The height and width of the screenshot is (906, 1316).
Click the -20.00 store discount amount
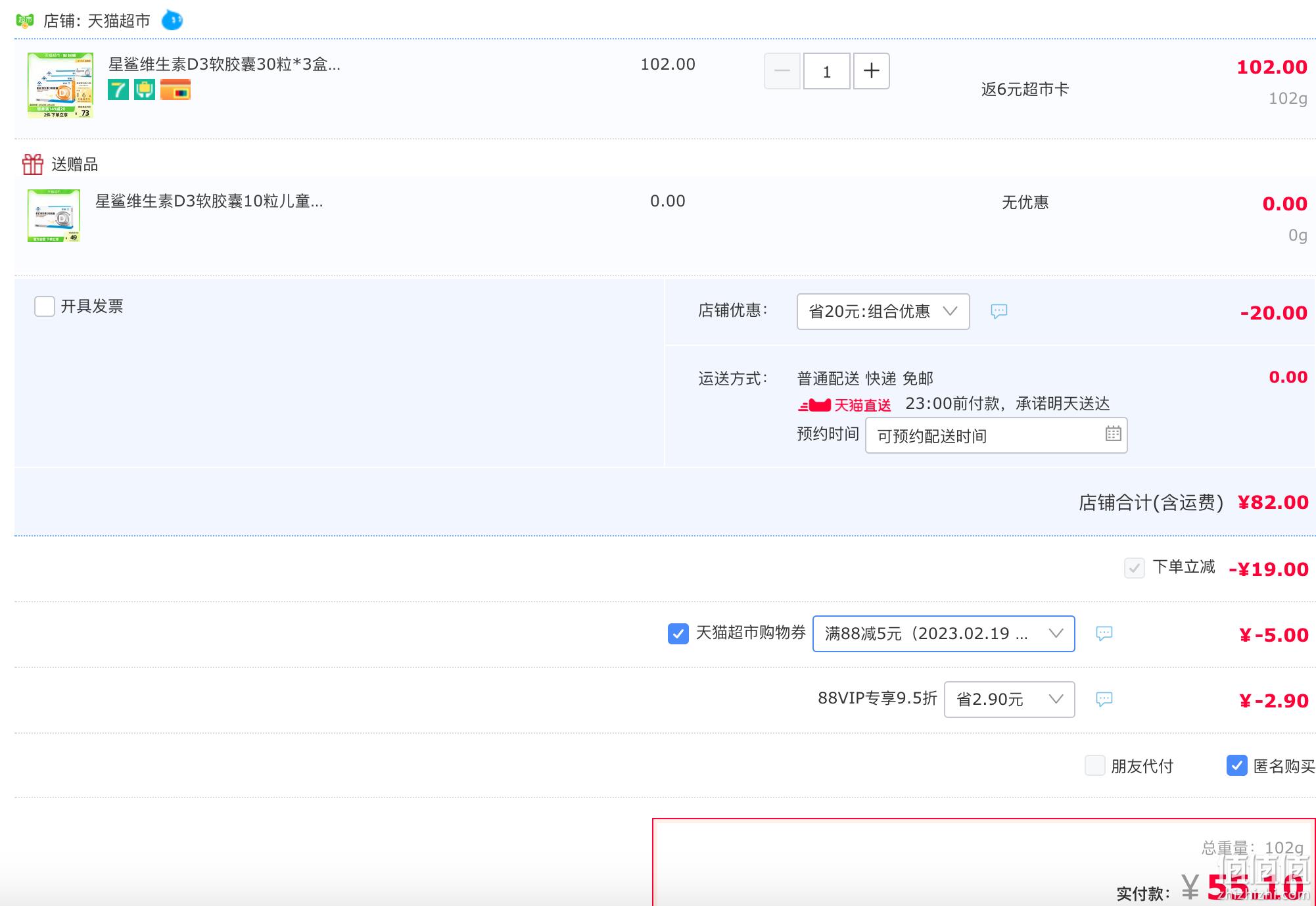[x=1274, y=313]
